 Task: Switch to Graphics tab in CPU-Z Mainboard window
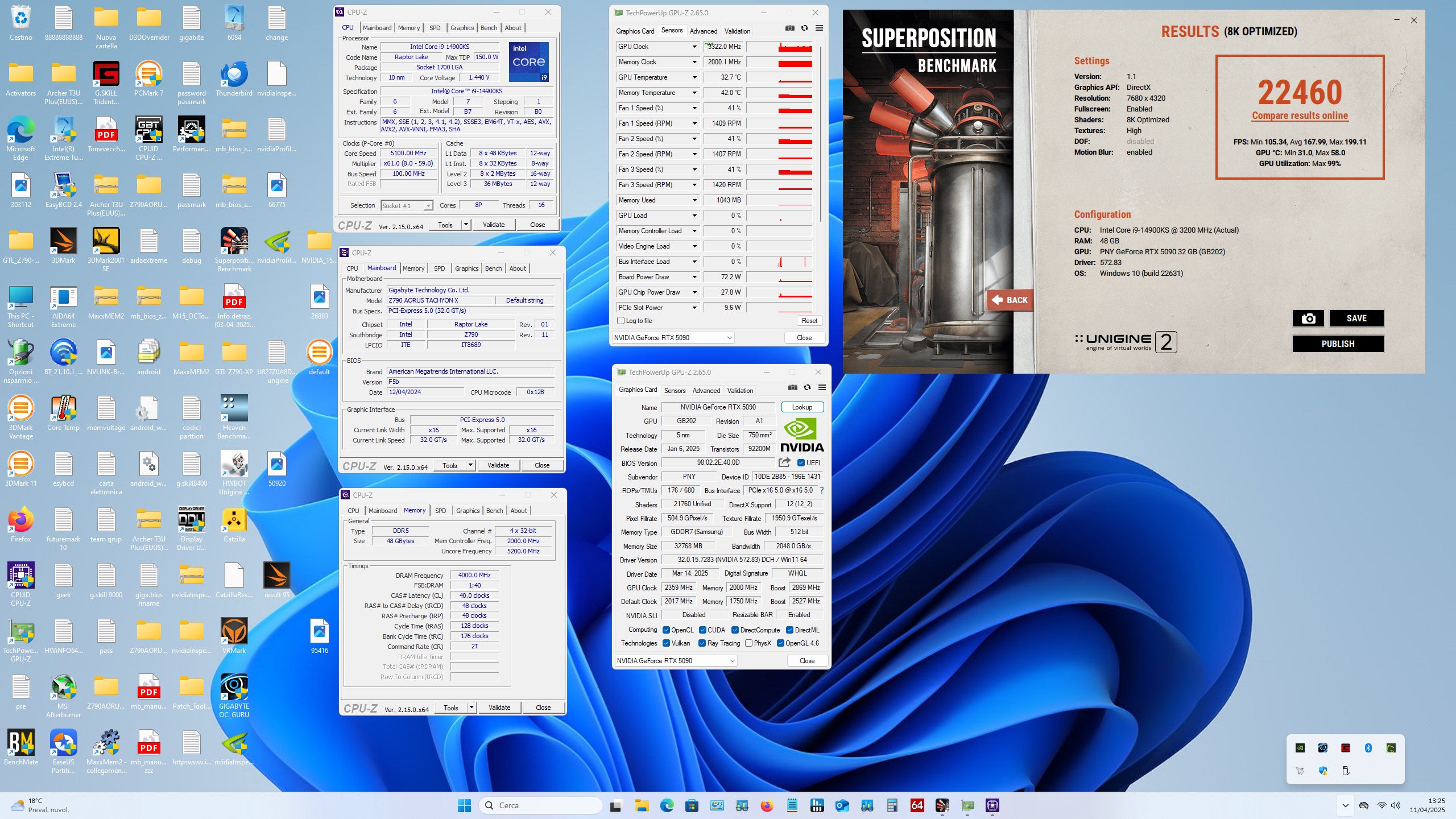click(466, 268)
